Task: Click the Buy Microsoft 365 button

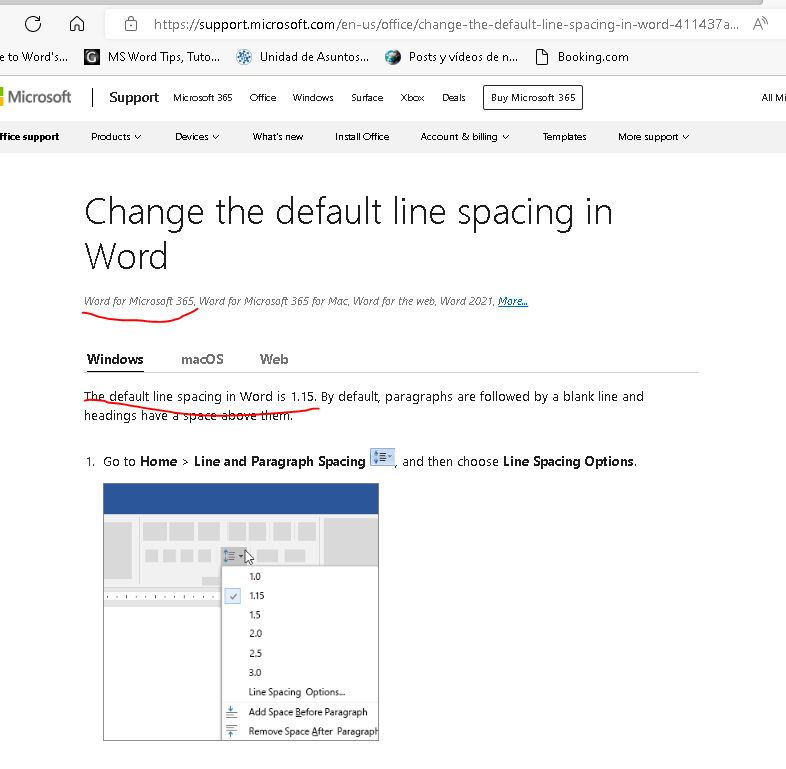Action: (x=533, y=98)
